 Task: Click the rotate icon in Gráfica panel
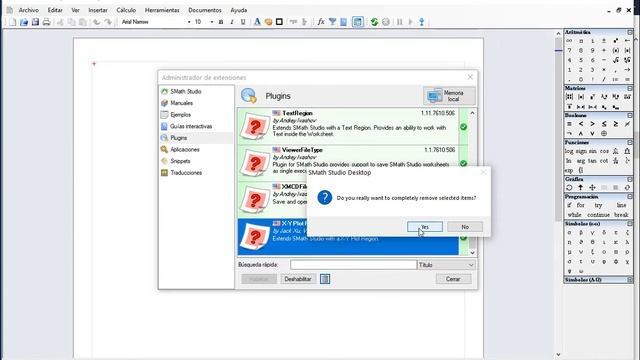pyautogui.click(x=569, y=188)
